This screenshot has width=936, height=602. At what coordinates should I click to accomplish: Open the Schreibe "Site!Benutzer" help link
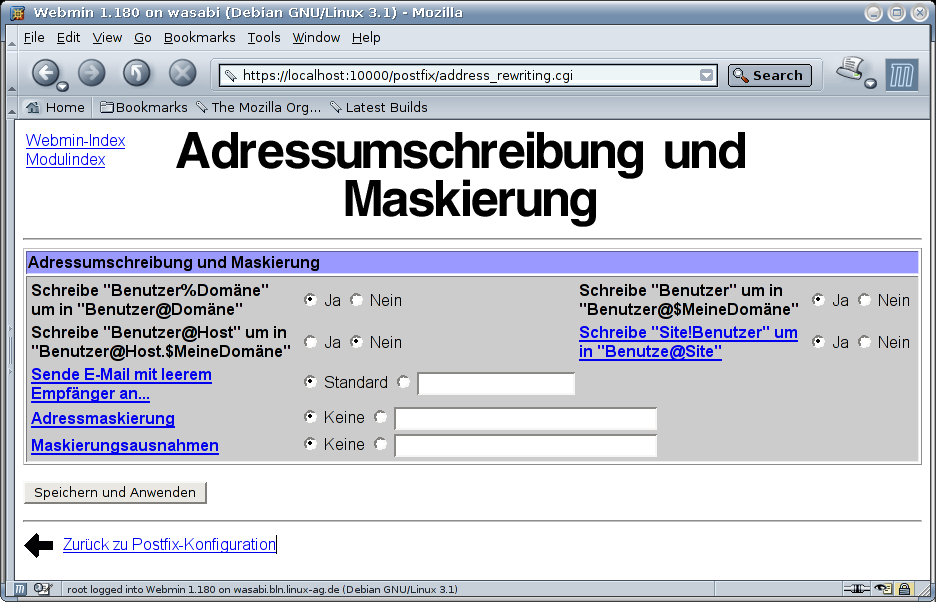[688, 342]
